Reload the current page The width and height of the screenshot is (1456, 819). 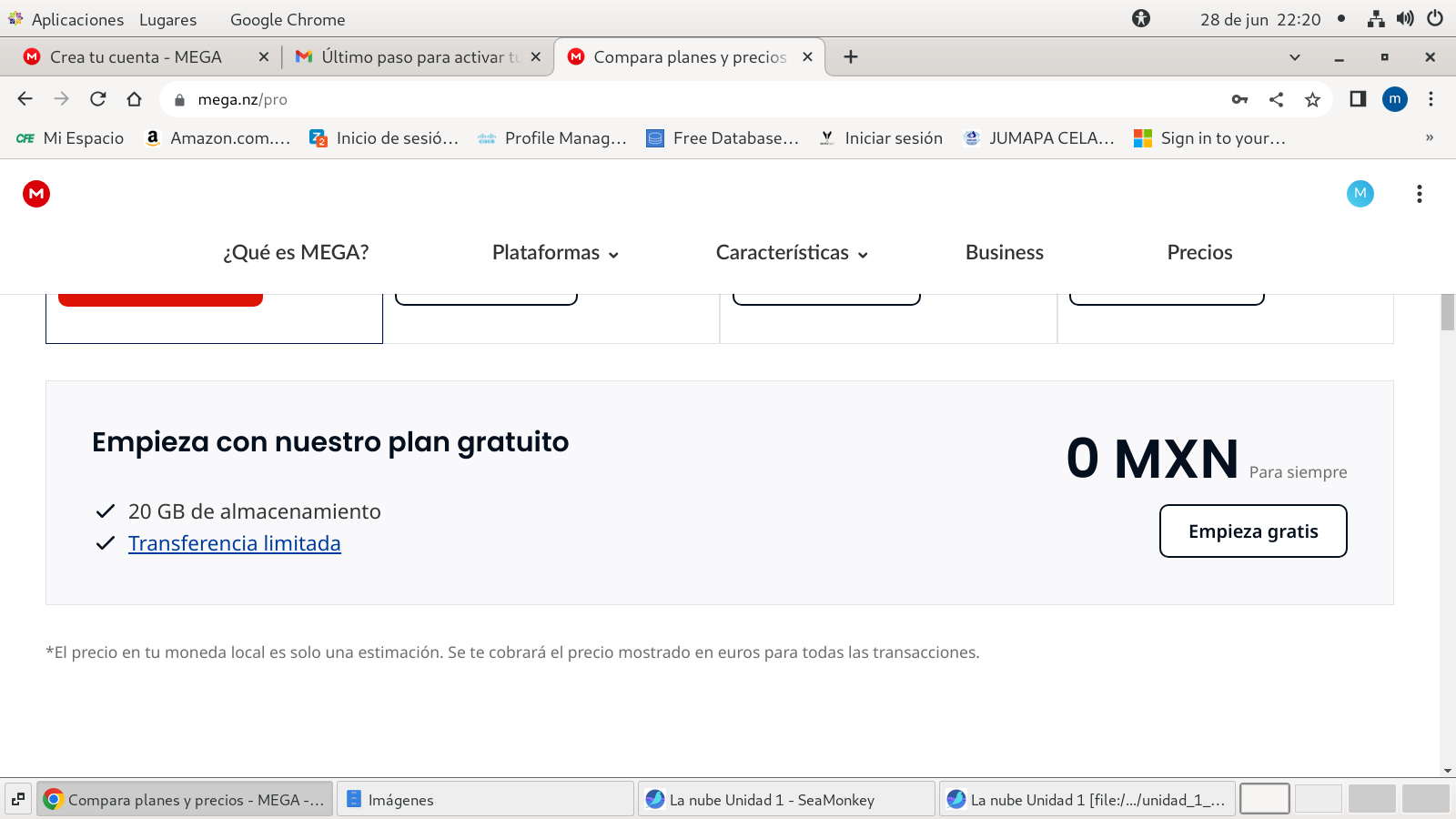[x=98, y=99]
